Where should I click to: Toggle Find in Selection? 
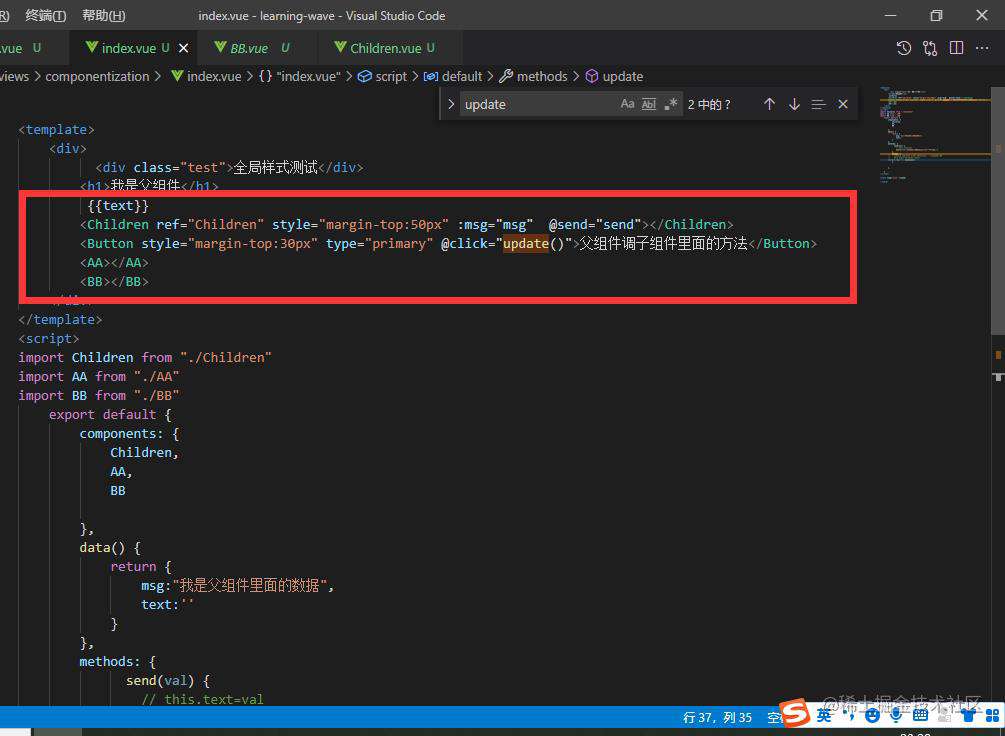click(818, 105)
